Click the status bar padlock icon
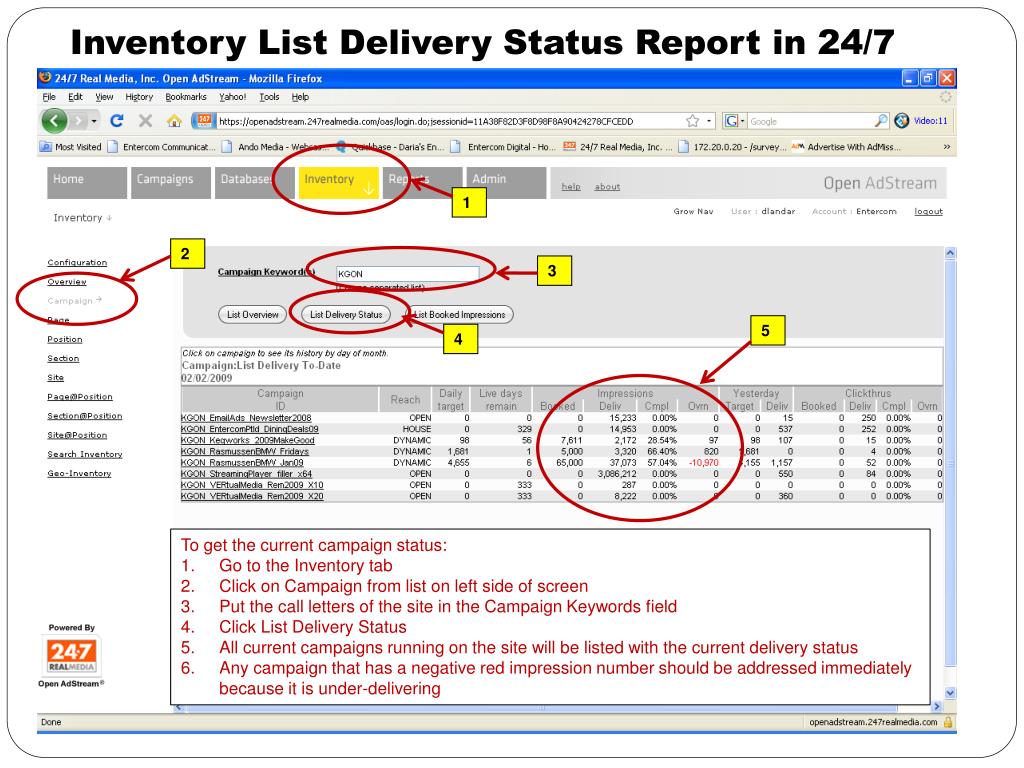This screenshot has width=1024, height=768. point(948,722)
